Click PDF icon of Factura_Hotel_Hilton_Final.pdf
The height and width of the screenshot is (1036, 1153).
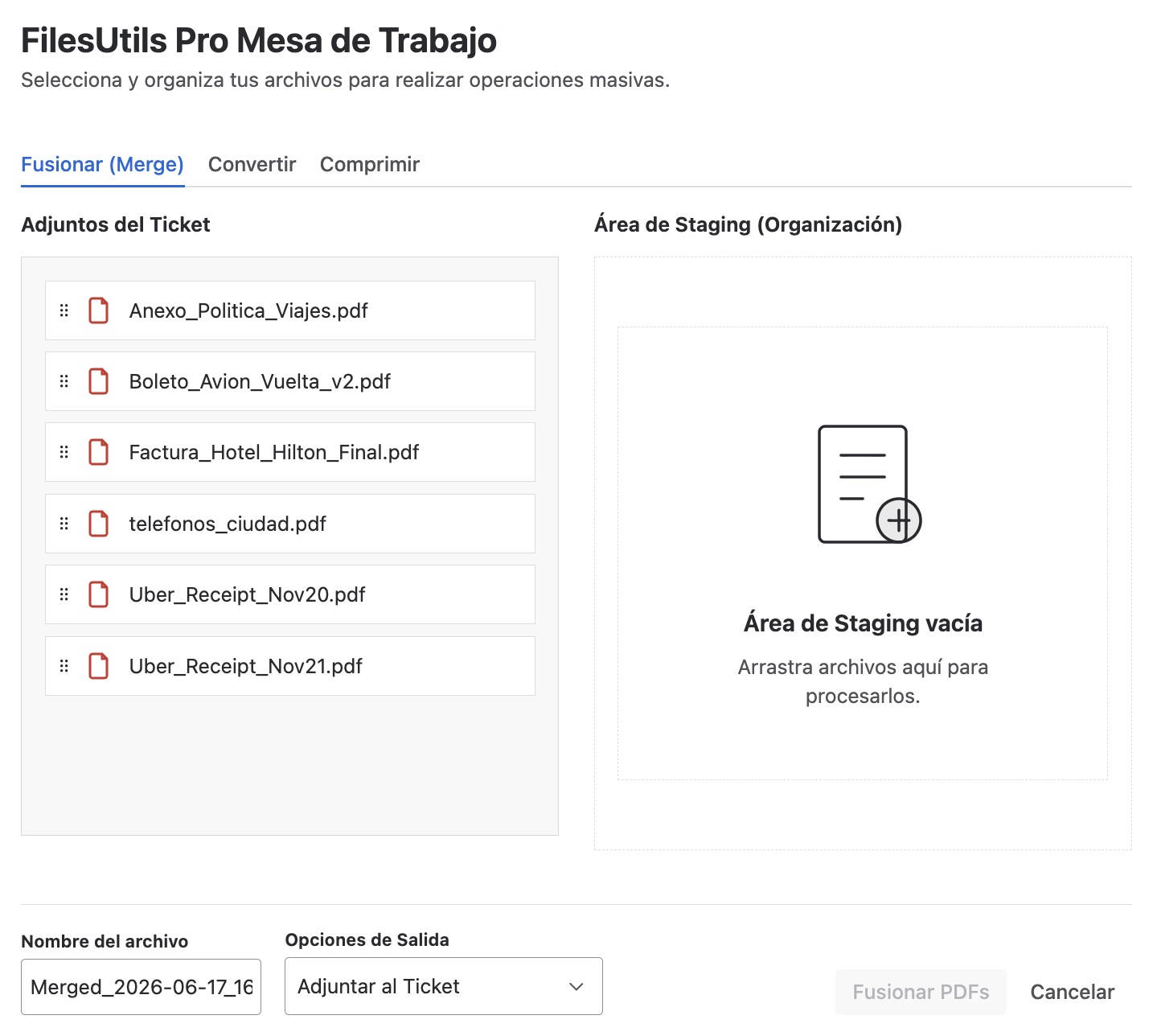[x=99, y=452]
